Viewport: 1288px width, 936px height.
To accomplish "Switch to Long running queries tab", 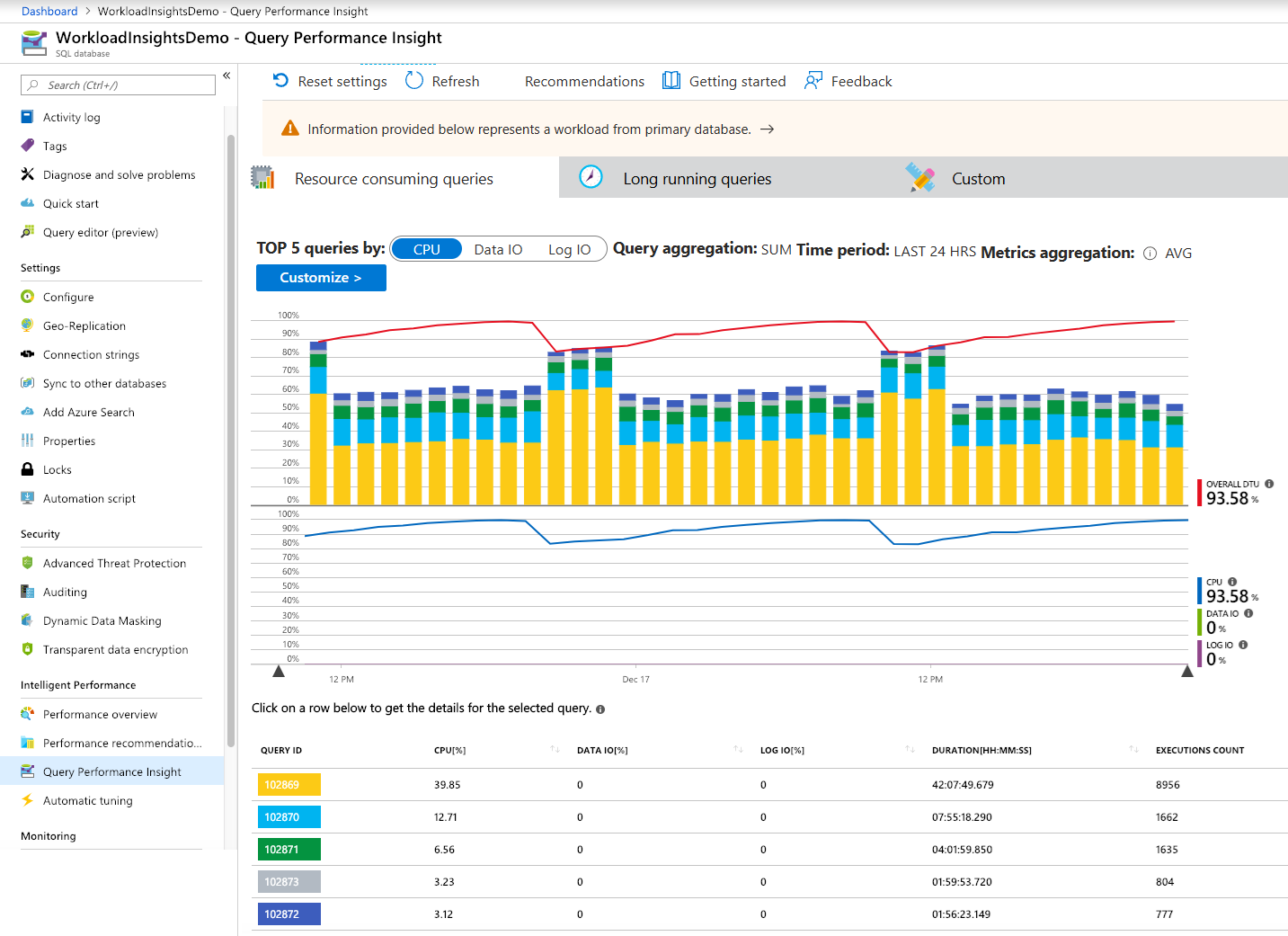I will [697, 179].
